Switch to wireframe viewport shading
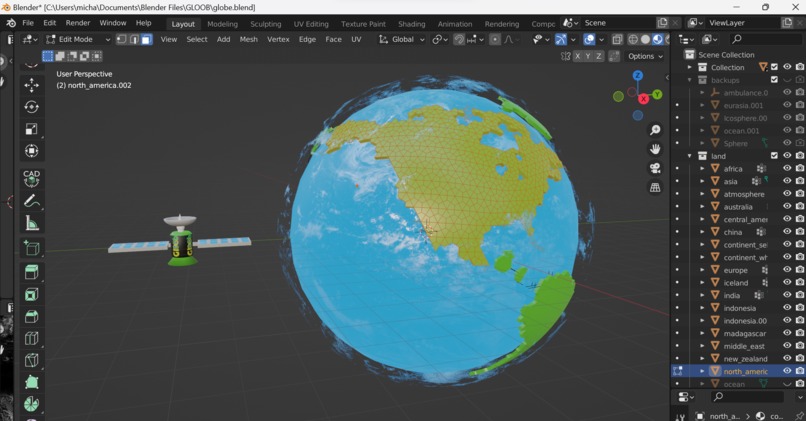Screen dimensions: 806x421 tap(633, 40)
